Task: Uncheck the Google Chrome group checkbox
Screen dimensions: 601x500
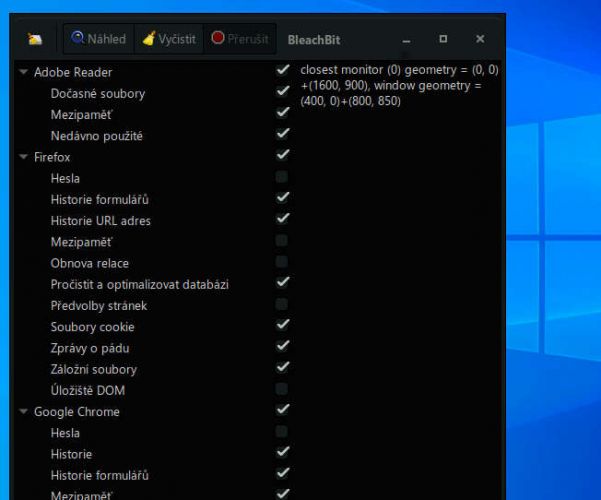Action: (x=283, y=410)
